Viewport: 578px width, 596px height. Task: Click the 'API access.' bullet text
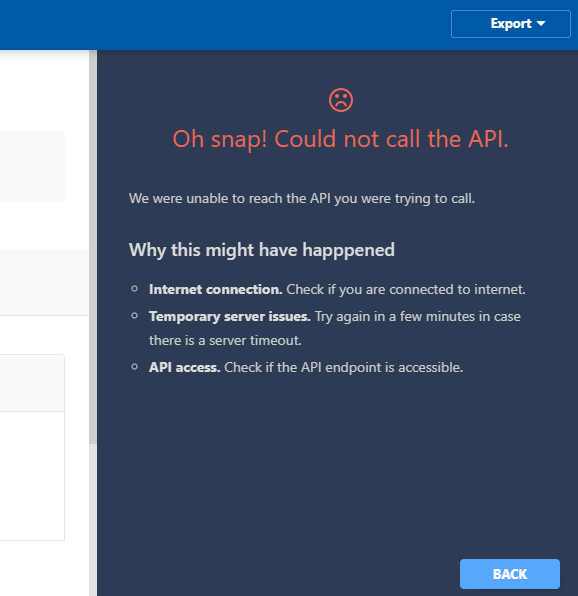coord(185,368)
